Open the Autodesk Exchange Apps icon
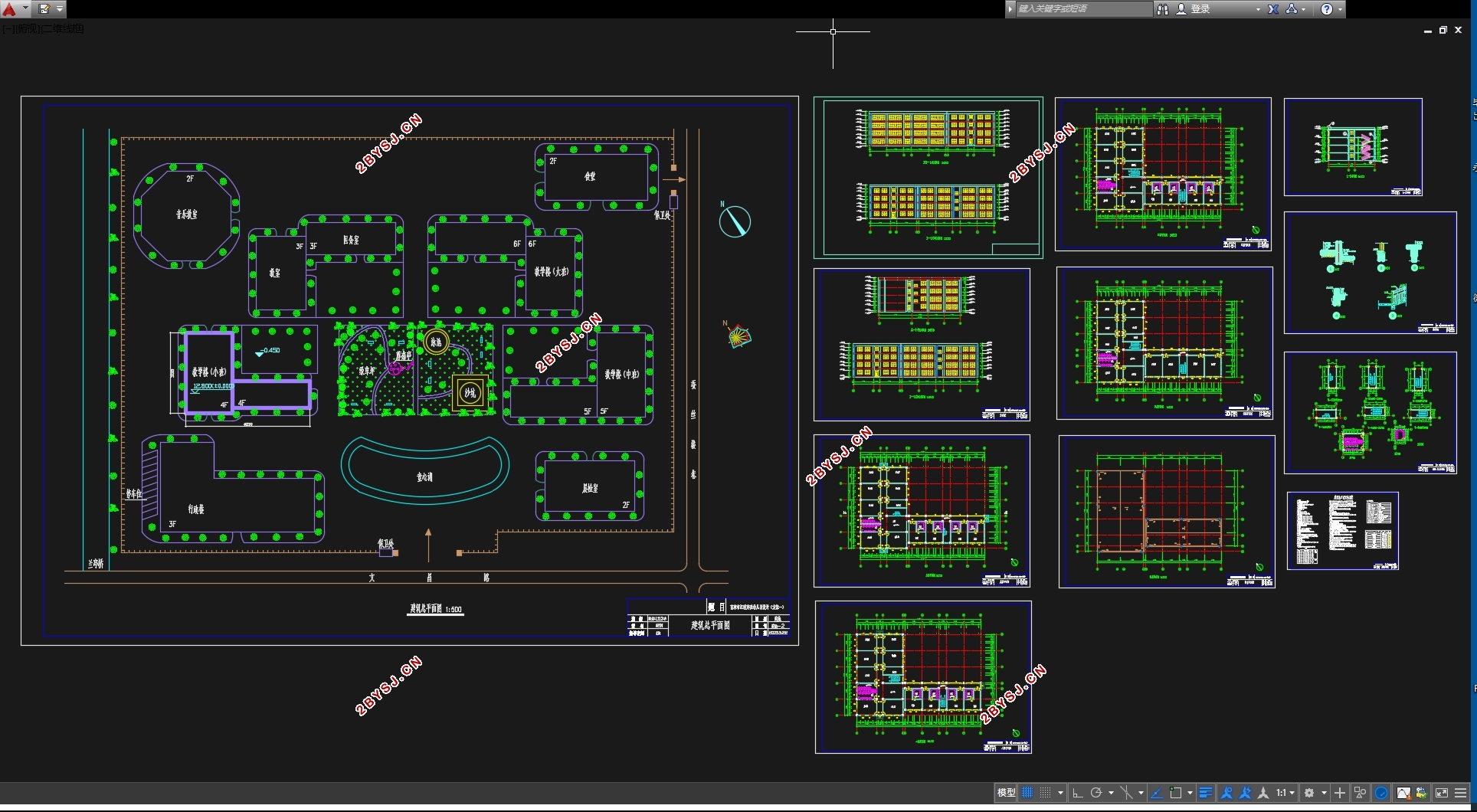The height and width of the screenshot is (812, 1477). (x=1273, y=8)
